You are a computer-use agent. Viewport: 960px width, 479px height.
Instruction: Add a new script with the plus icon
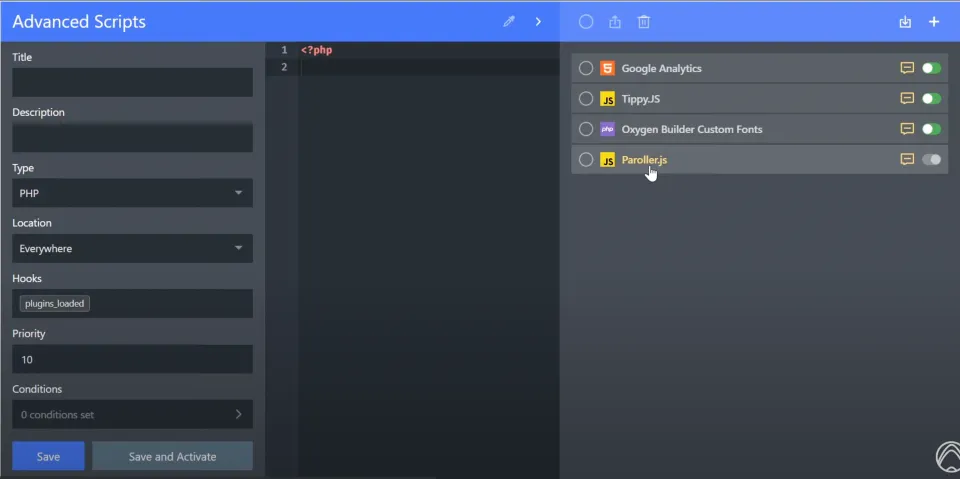pyautogui.click(x=934, y=21)
